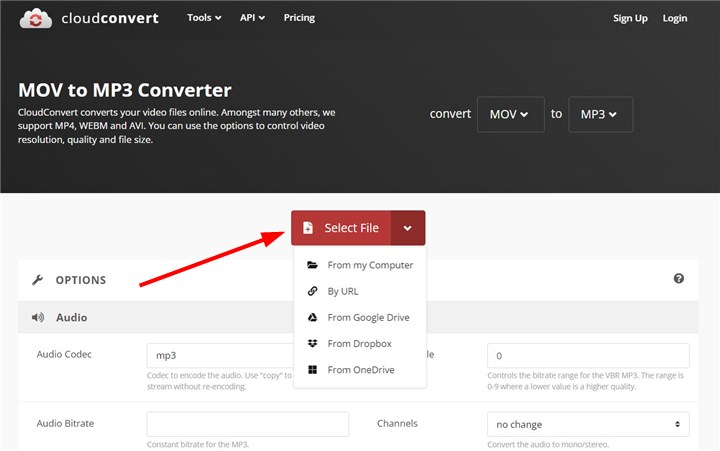This screenshot has height=451, width=720.
Task: Click the file icon on Select File
Action: click(308, 228)
